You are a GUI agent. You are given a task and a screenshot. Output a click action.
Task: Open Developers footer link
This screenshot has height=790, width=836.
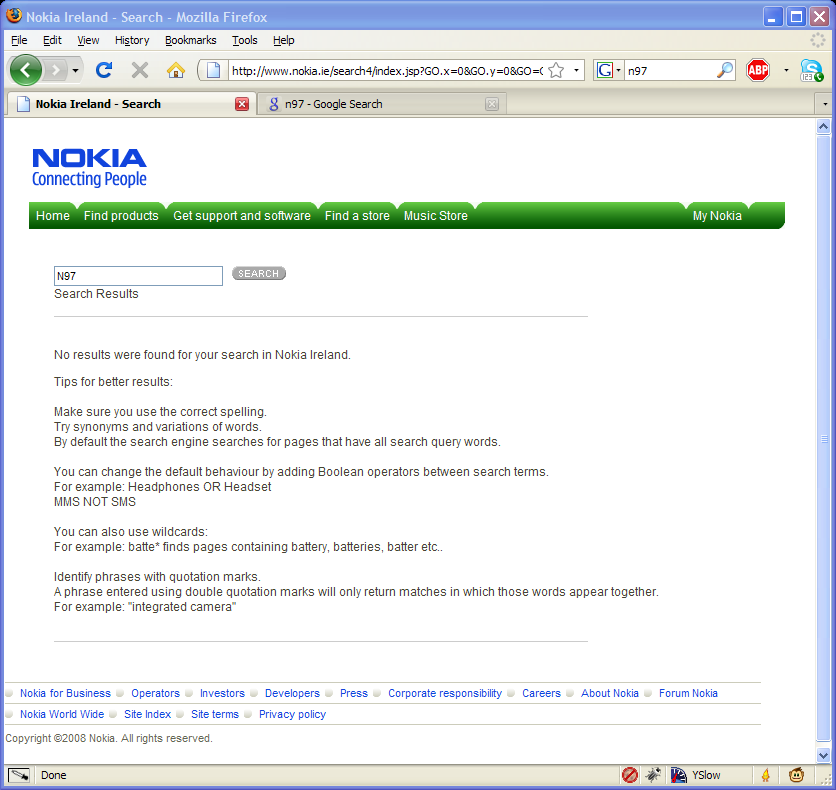292,693
